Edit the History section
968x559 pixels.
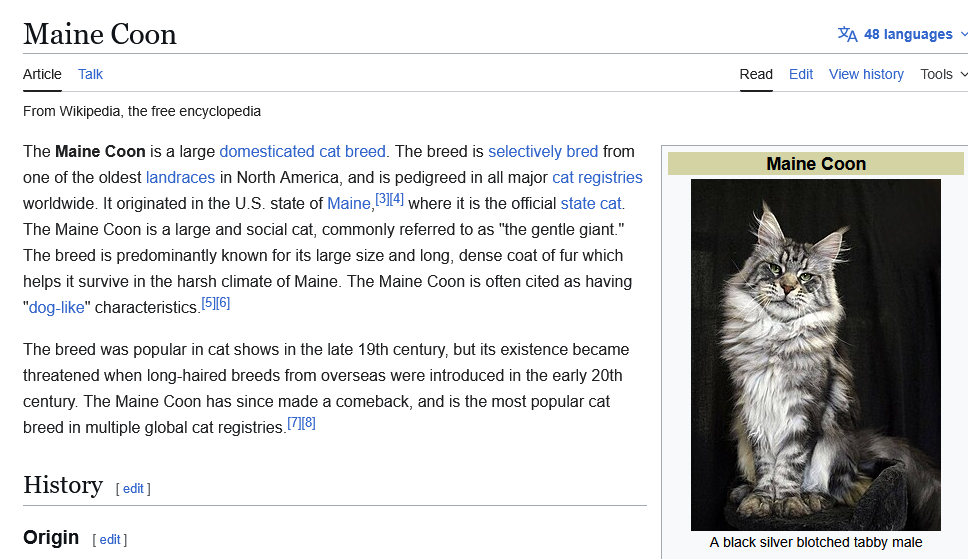[x=133, y=489]
